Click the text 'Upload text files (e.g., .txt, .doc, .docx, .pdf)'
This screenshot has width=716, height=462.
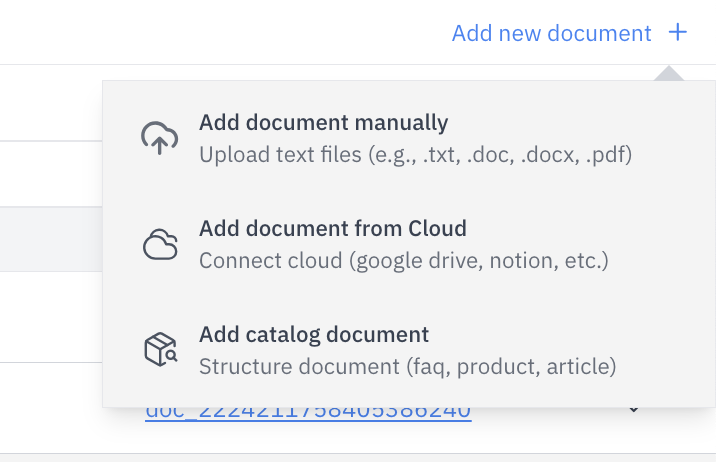coord(416,155)
